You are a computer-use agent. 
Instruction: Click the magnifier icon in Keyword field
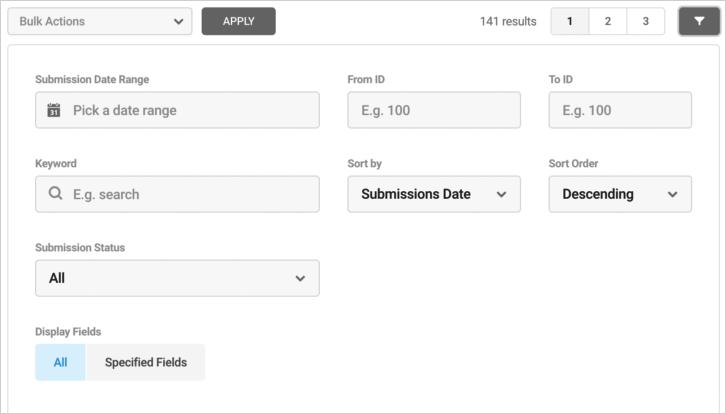click(54, 194)
